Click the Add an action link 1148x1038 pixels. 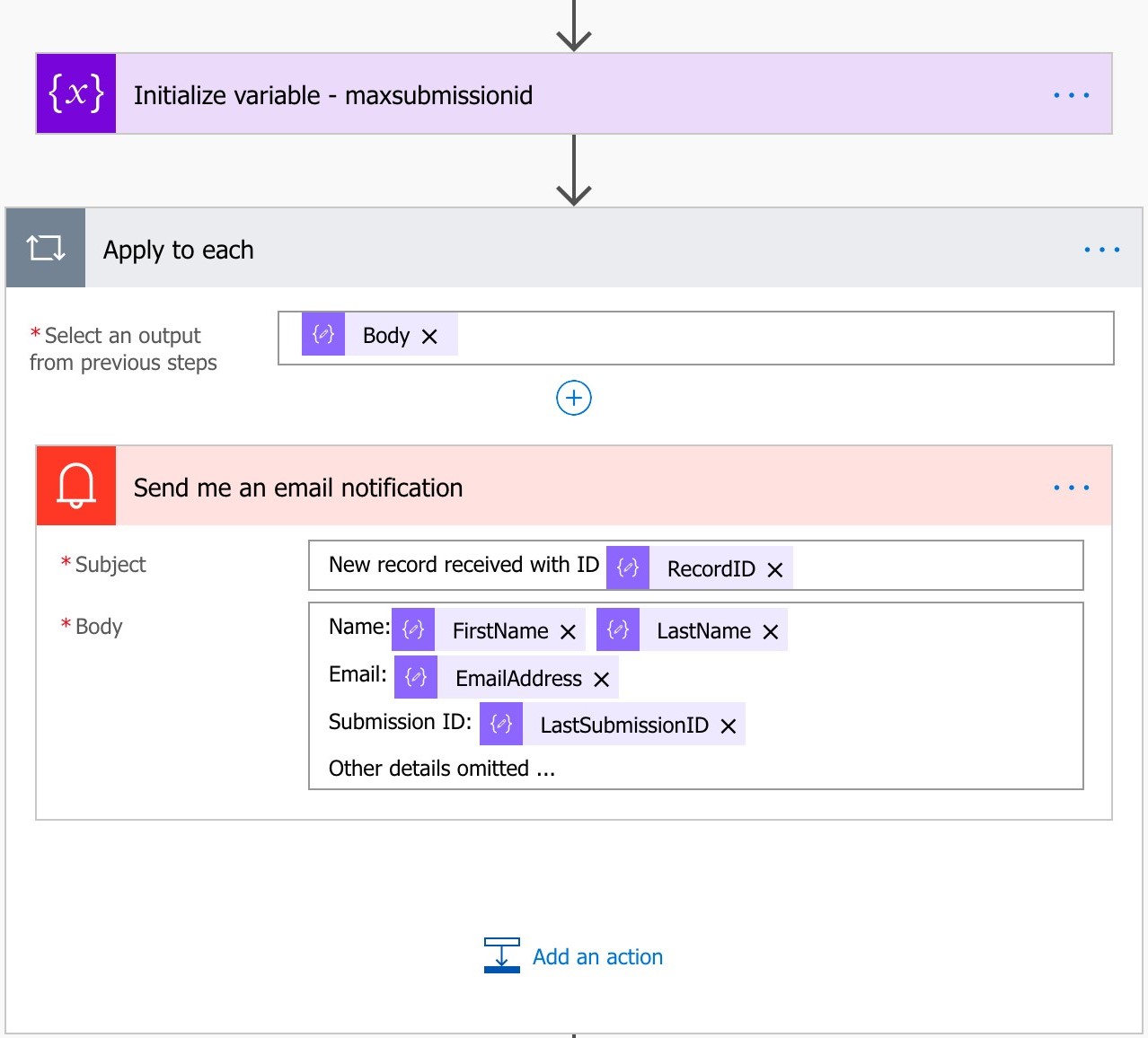click(x=596, y=956)
